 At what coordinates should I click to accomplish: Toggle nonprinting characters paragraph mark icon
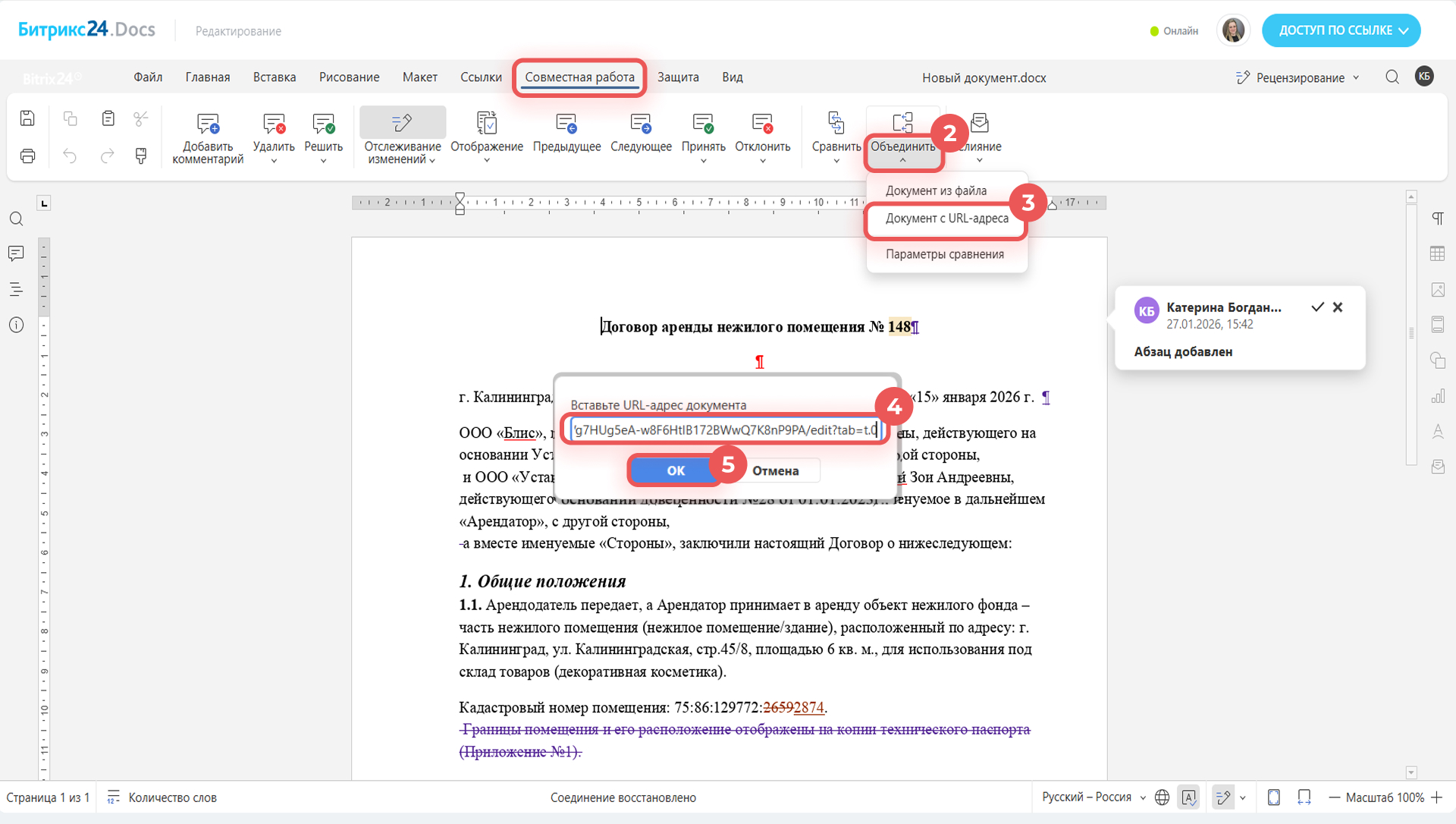(x=1437, y=219)
